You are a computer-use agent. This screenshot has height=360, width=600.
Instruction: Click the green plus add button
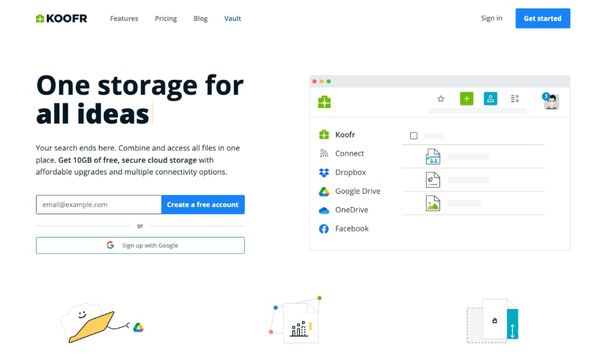coord(466,99)
